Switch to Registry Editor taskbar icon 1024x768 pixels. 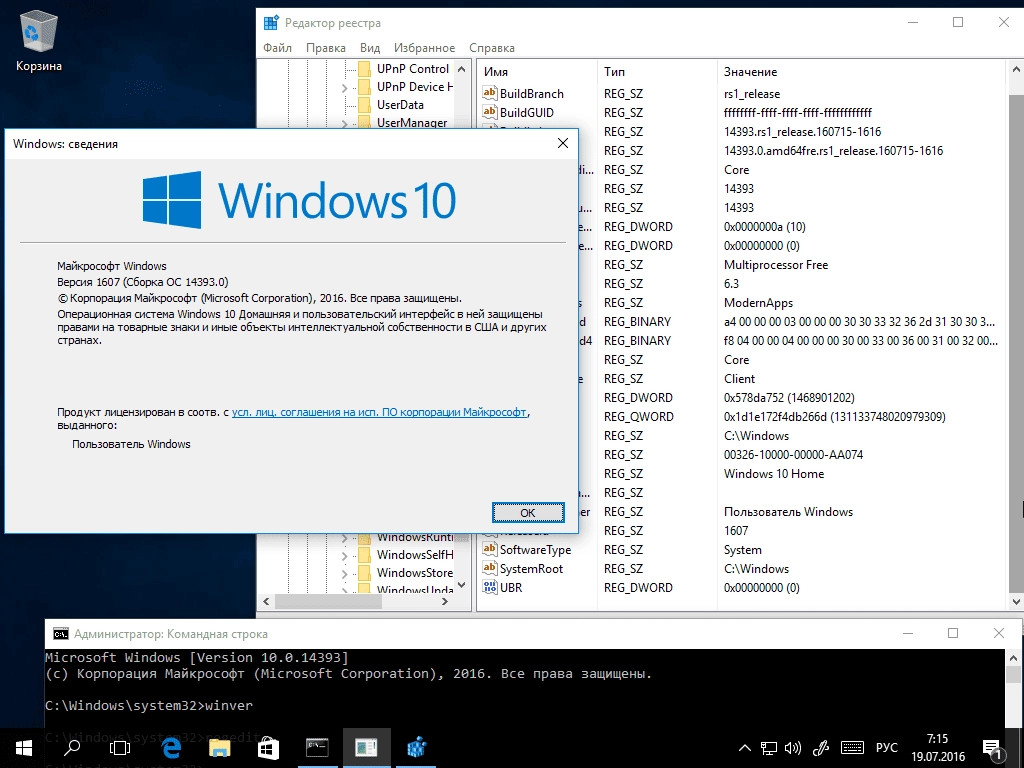(x=416, y=748)
